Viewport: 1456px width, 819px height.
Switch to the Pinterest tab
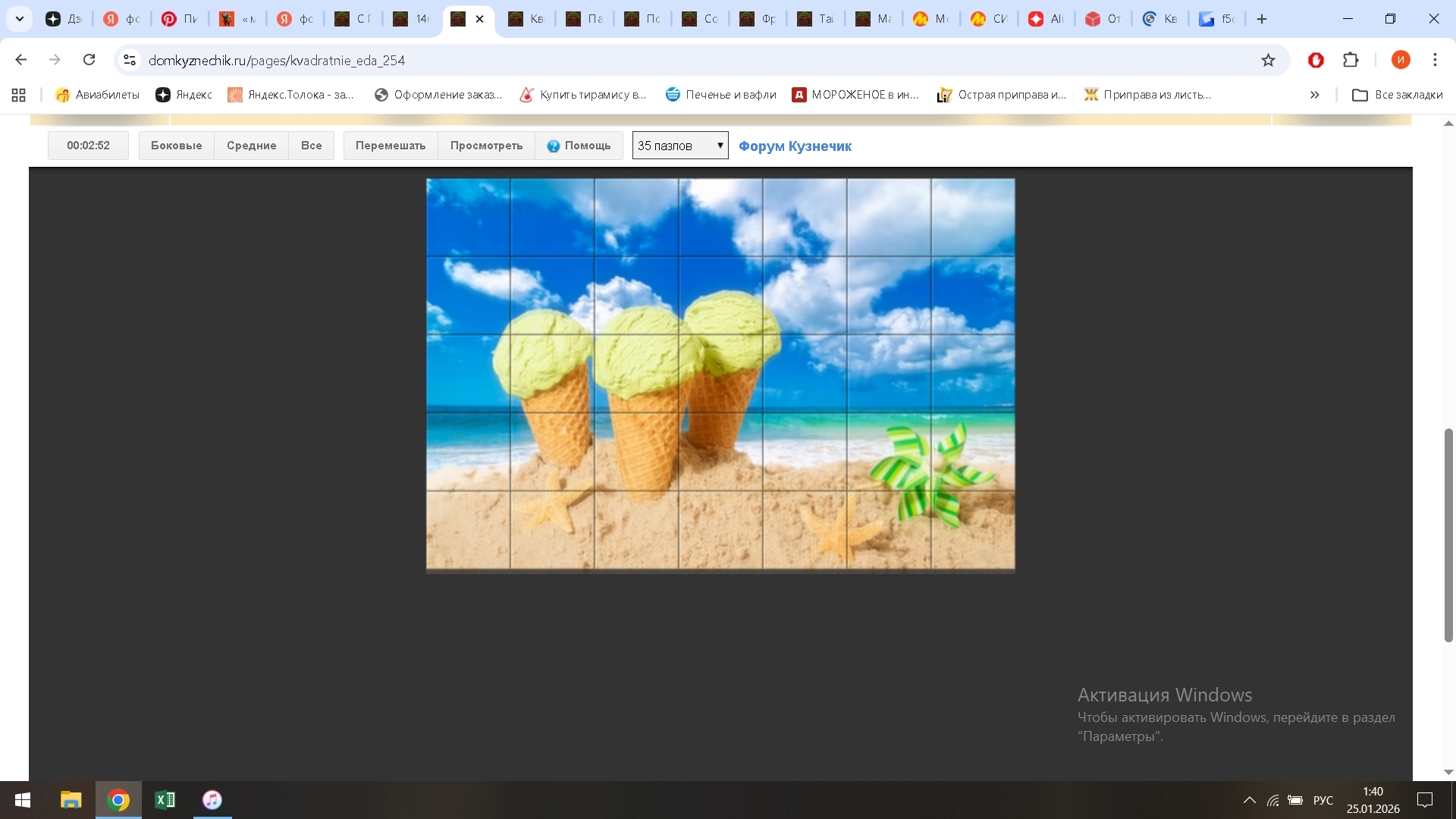click(179, 19)
